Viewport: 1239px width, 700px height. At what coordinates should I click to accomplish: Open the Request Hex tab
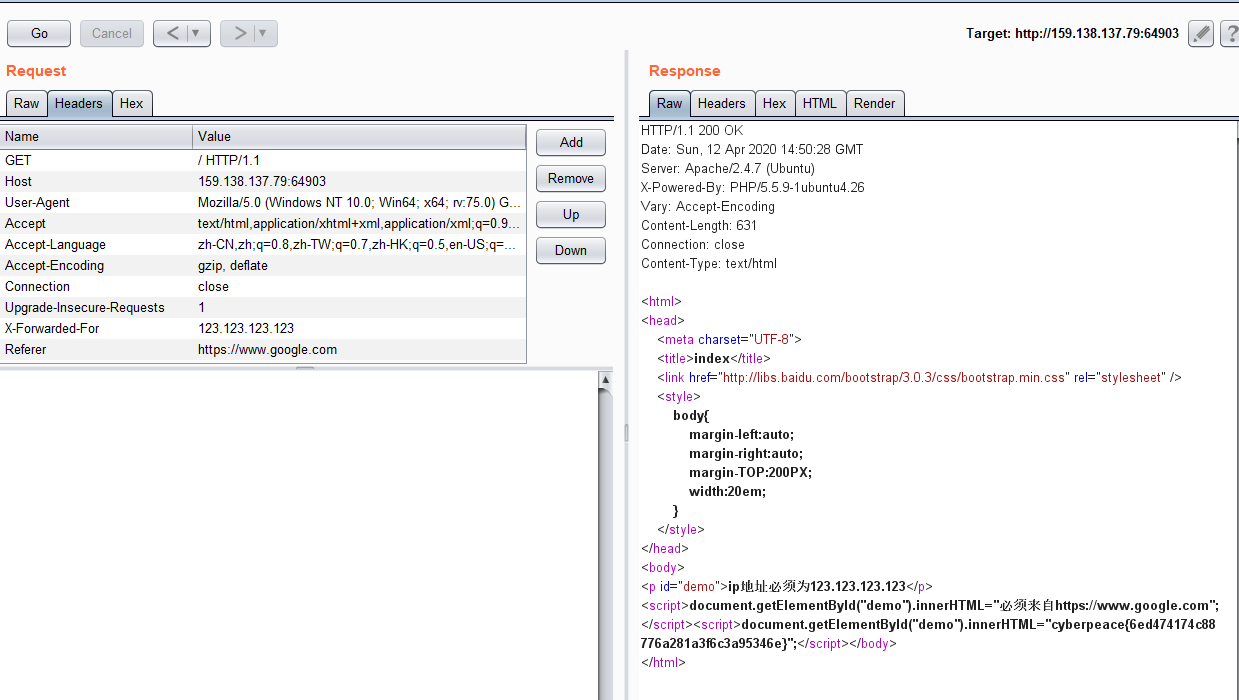(x=132, y=103)
